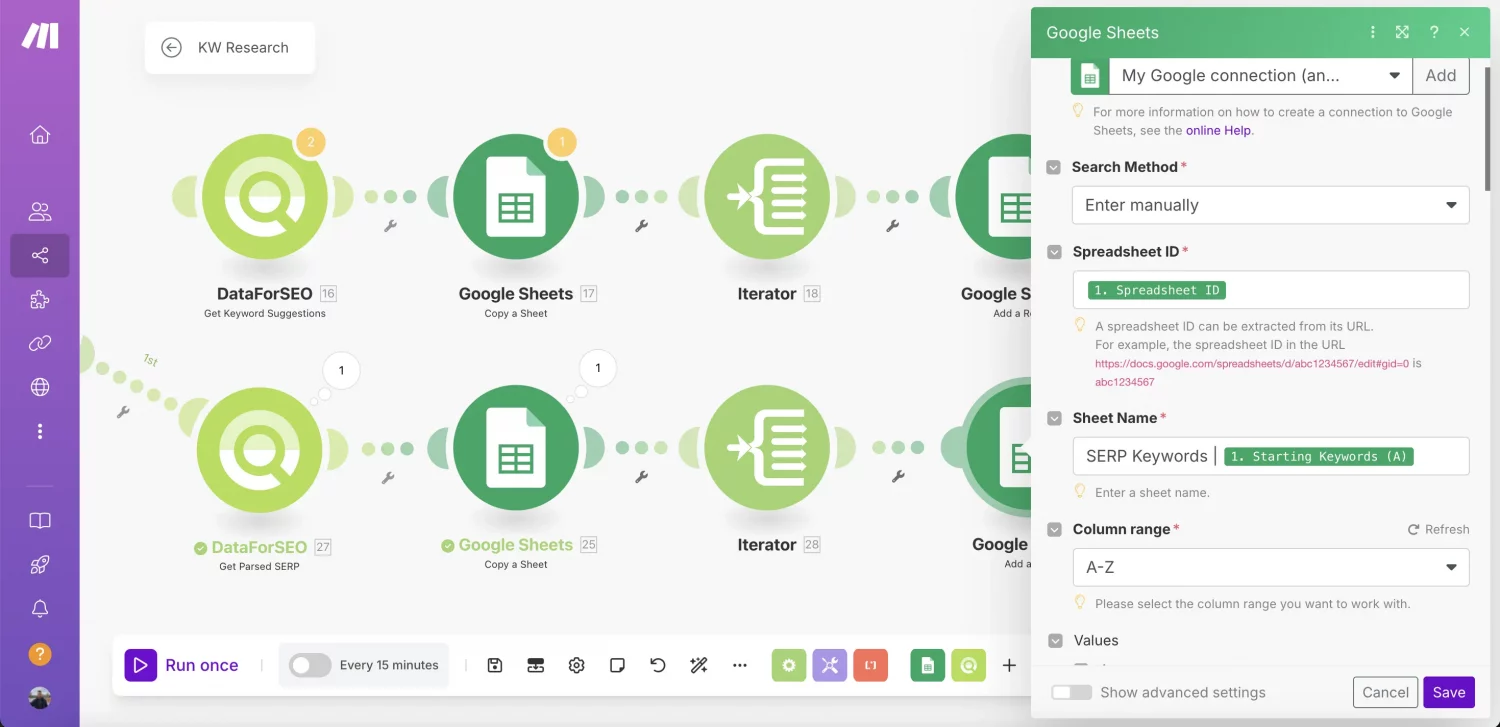Open the three-dots more menu in bottom toolbar
This screenshot has width=1500, height=727.
739,665
